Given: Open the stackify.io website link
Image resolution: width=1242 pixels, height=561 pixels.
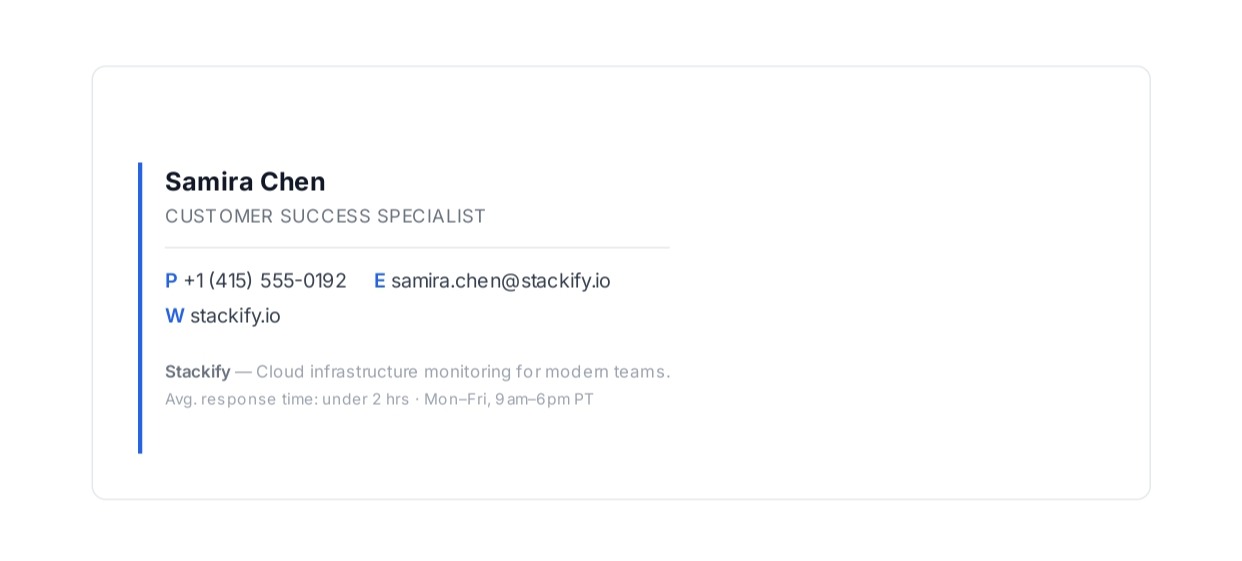Looking at the screenshot, I should 235,316.
